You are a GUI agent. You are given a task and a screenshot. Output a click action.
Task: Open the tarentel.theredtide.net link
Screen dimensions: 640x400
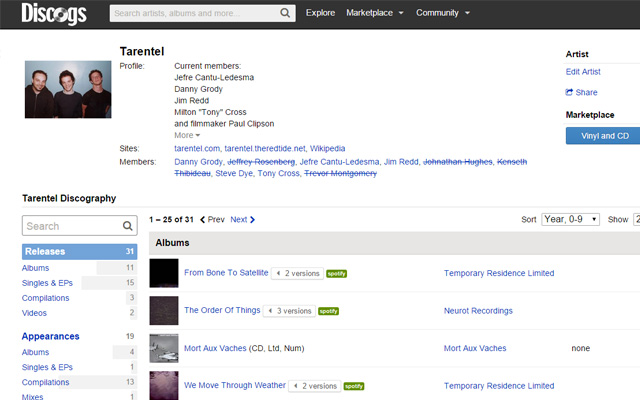pyautogui.click(x=265, y=149)
